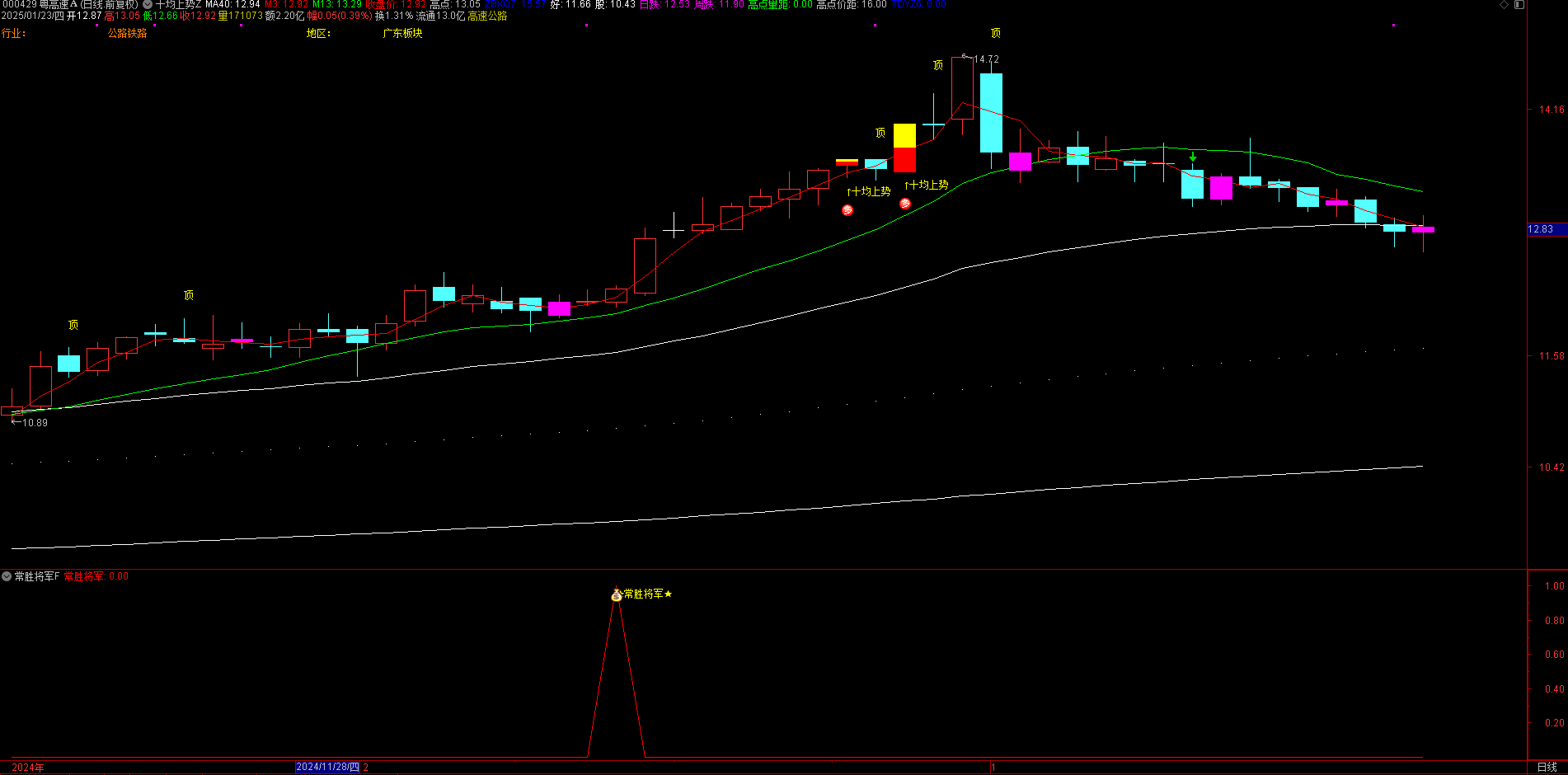Click the 1.00 value on sub-chart axis
Screen dimensions: 1568x775
click(1554, 586)
